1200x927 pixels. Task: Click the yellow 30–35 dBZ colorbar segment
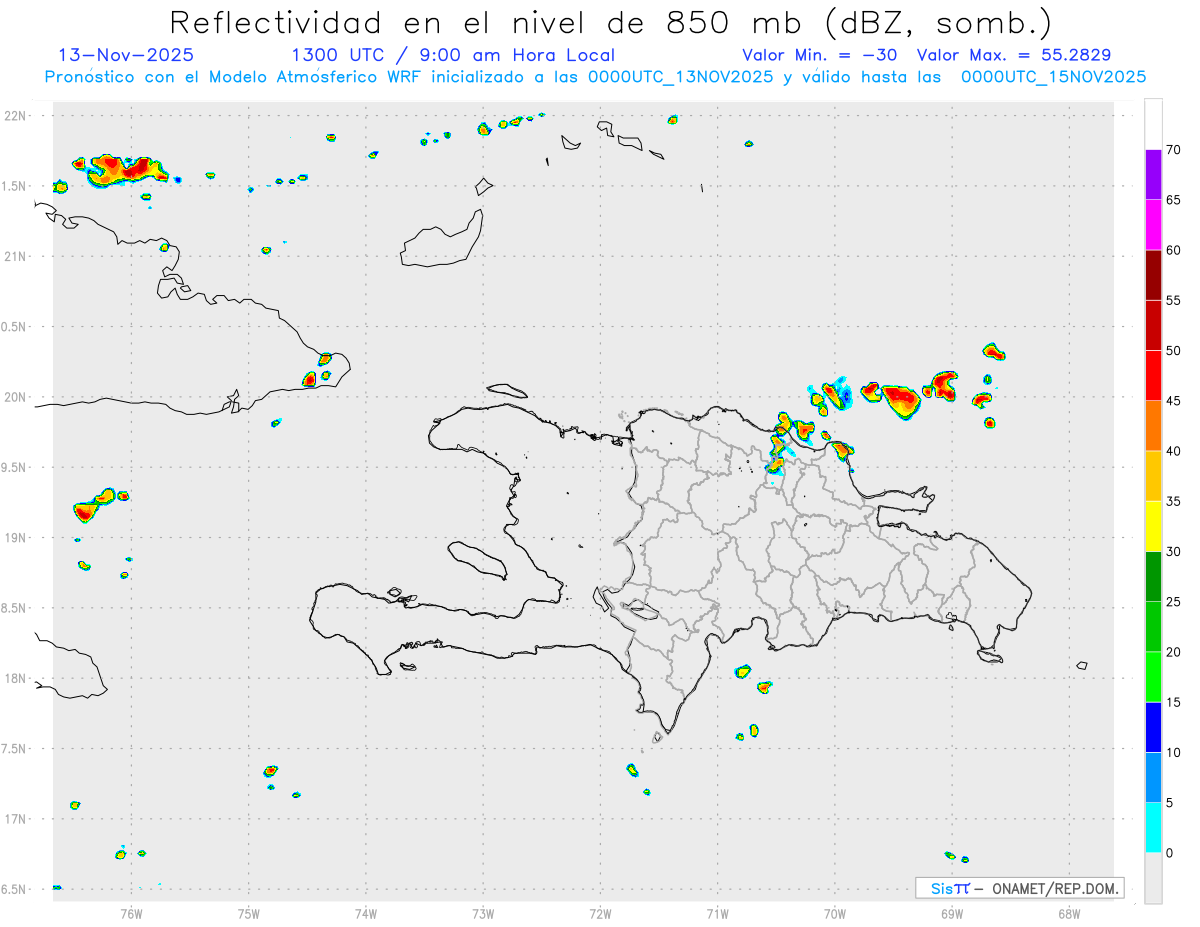[1153, 526]
